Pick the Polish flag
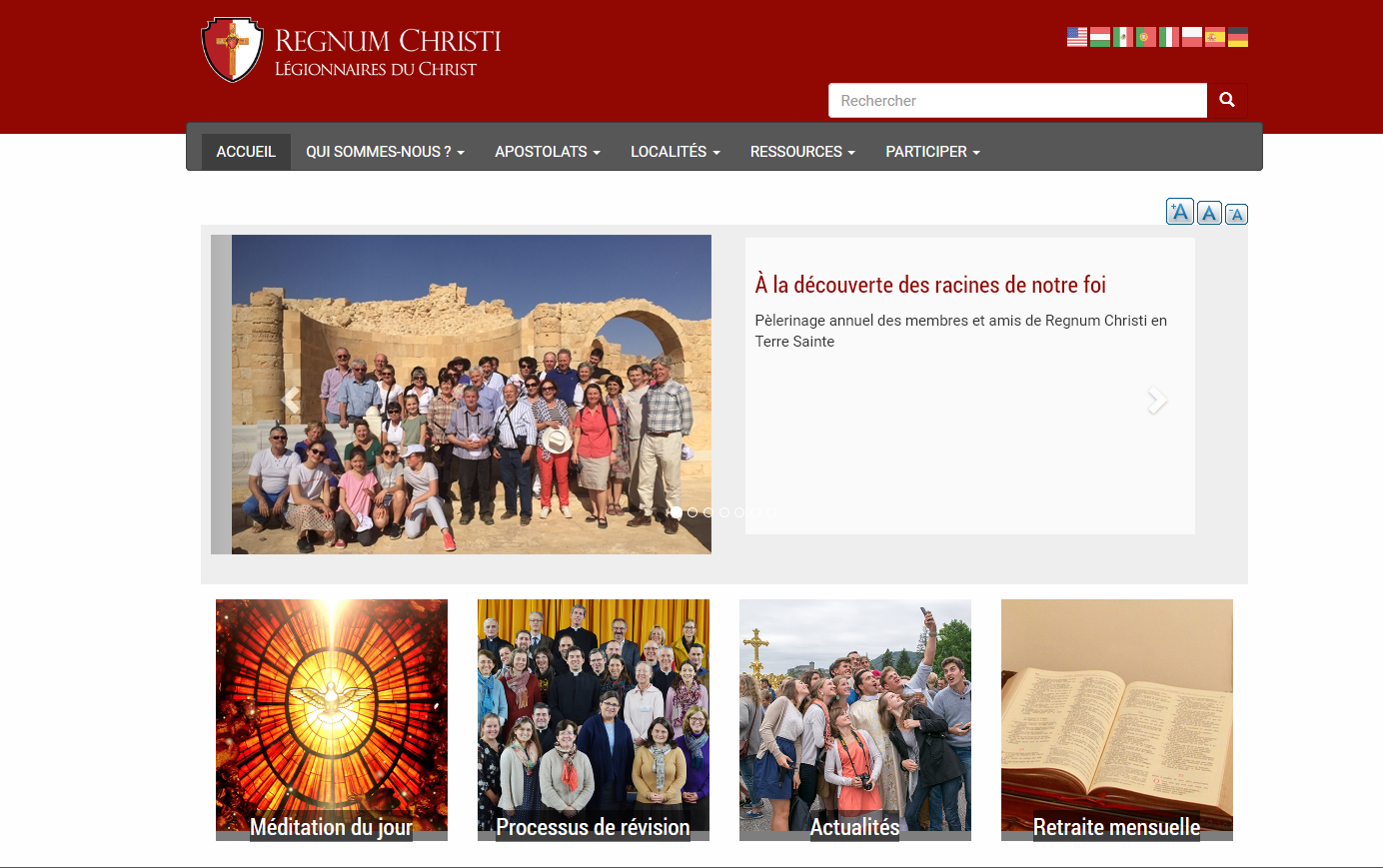The width and height of the screenshot is (1383, 868). [1192, 37]
